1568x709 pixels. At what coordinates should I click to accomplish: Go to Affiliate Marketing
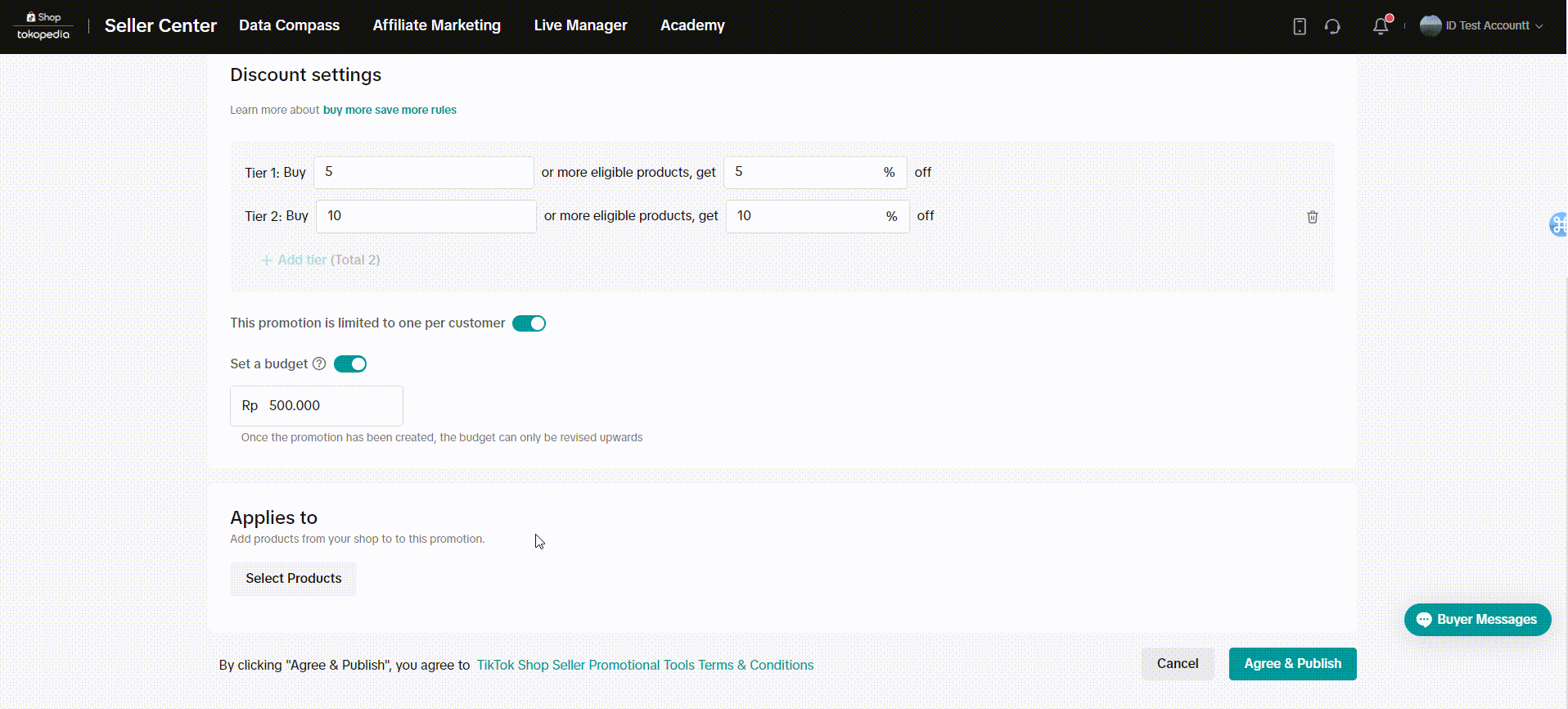pos(436,25)
